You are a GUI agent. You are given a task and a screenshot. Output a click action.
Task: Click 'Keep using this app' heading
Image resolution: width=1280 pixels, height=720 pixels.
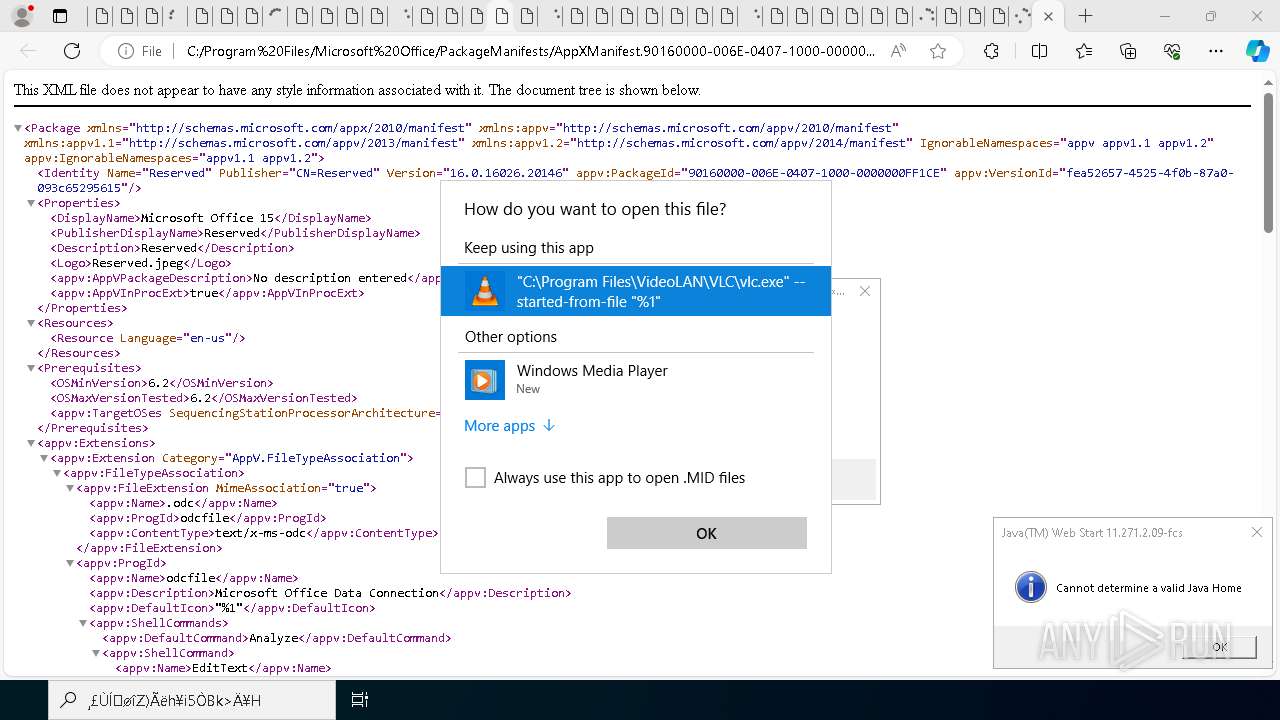(529, 248)
